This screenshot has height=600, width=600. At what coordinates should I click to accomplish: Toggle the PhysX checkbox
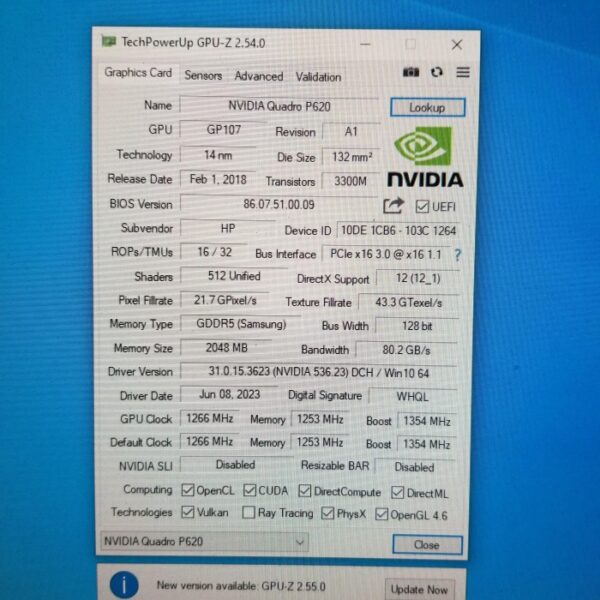click(328, 514)
